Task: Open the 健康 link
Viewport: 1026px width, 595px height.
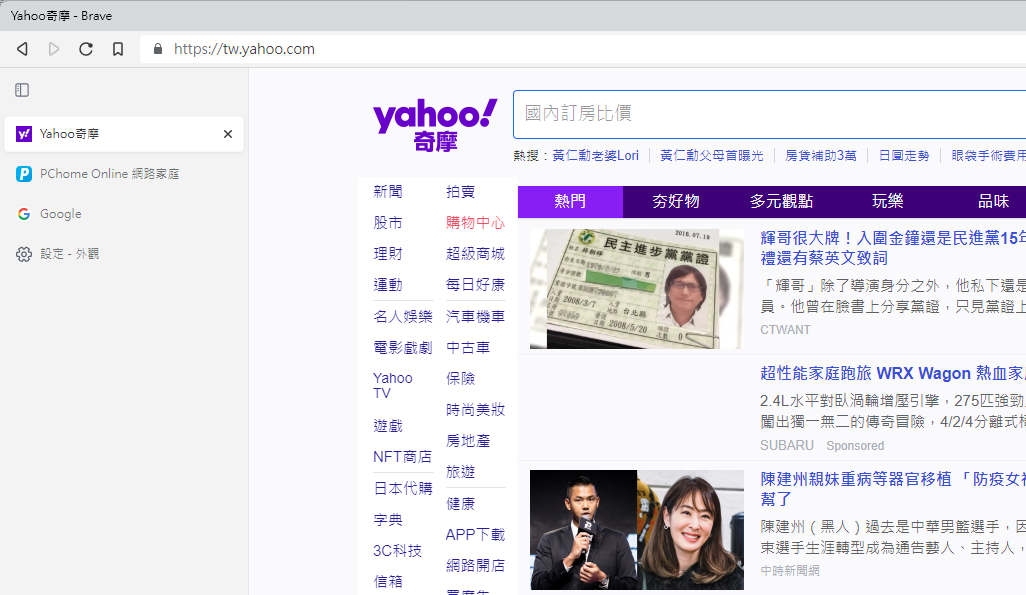Action: 461,504
